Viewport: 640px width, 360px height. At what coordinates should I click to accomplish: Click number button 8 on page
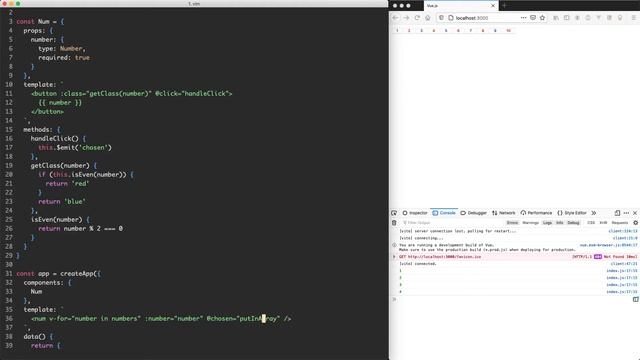click(483, 31)
